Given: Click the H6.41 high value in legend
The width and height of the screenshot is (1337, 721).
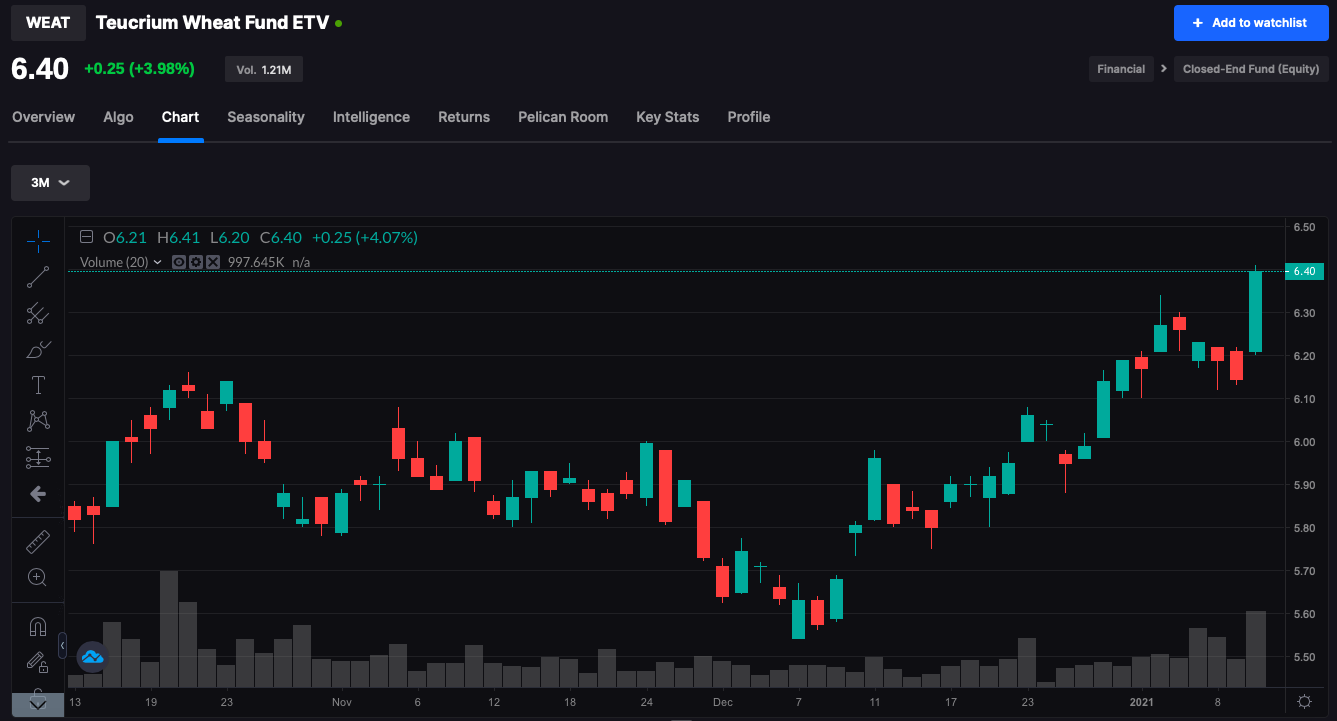Looking at the screenshot, I should (x=177, y=237).
